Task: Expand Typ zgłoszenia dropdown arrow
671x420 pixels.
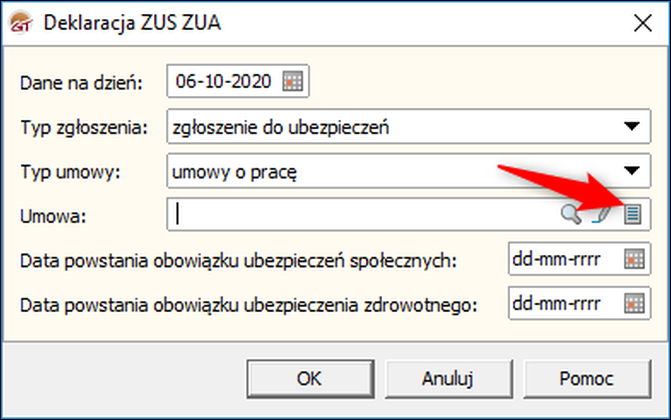Action: [632, 126]
